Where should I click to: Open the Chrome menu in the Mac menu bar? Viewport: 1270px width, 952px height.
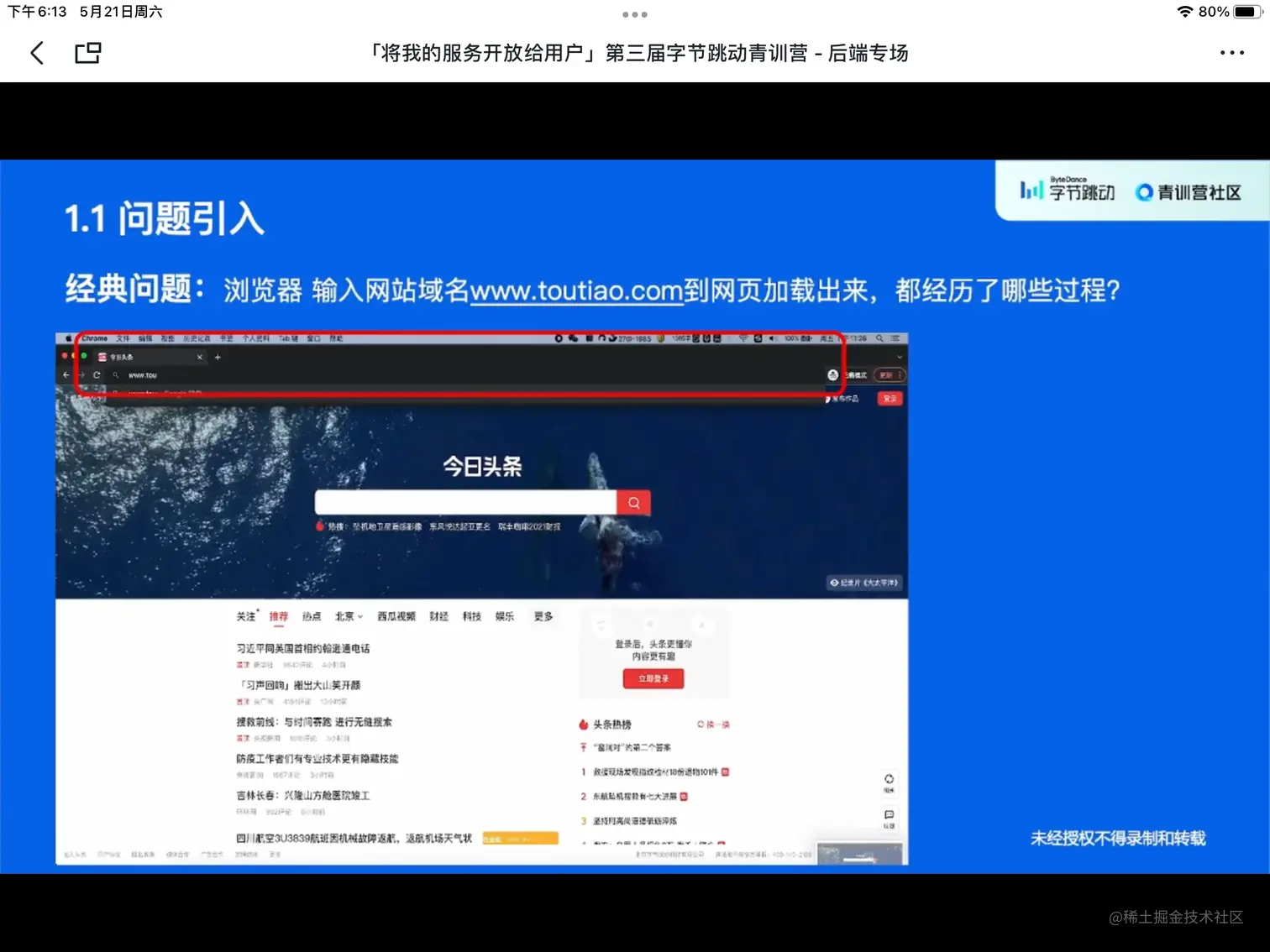click(x=94, y=338)
